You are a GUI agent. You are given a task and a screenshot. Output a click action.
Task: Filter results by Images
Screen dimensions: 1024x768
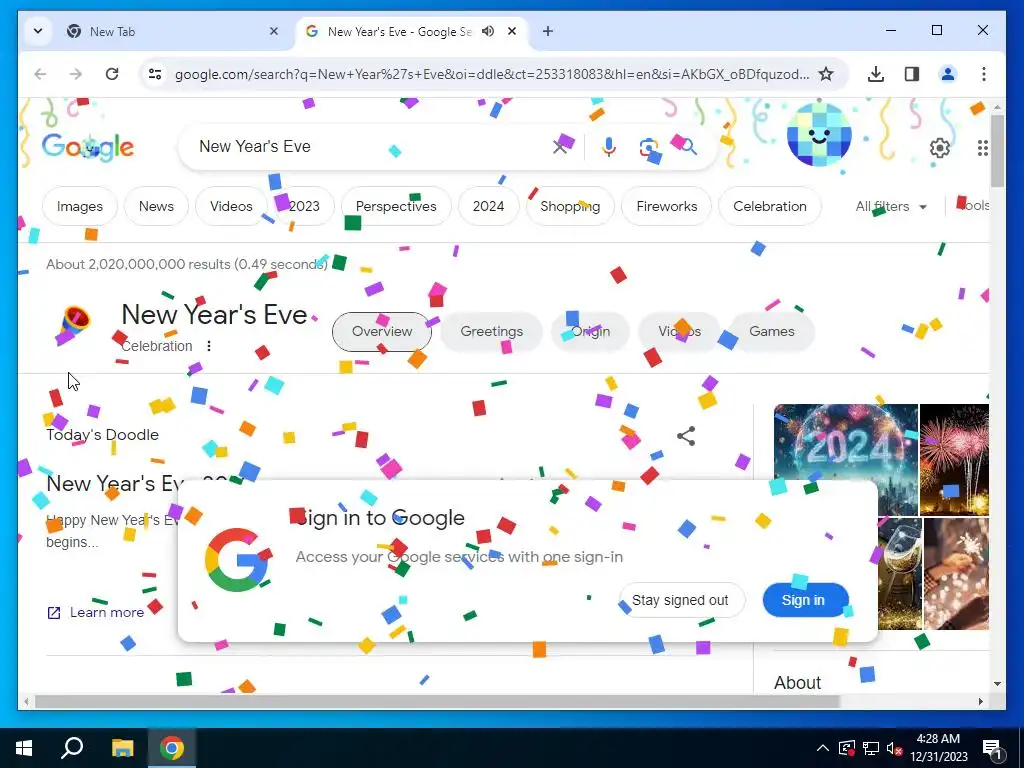(x=80, y=206)
